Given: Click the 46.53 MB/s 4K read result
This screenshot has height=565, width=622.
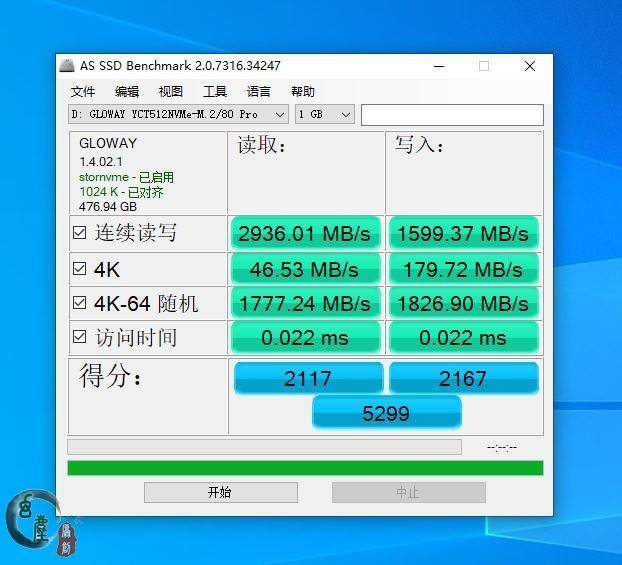Looking at the screenshot, I should point(305,269).
